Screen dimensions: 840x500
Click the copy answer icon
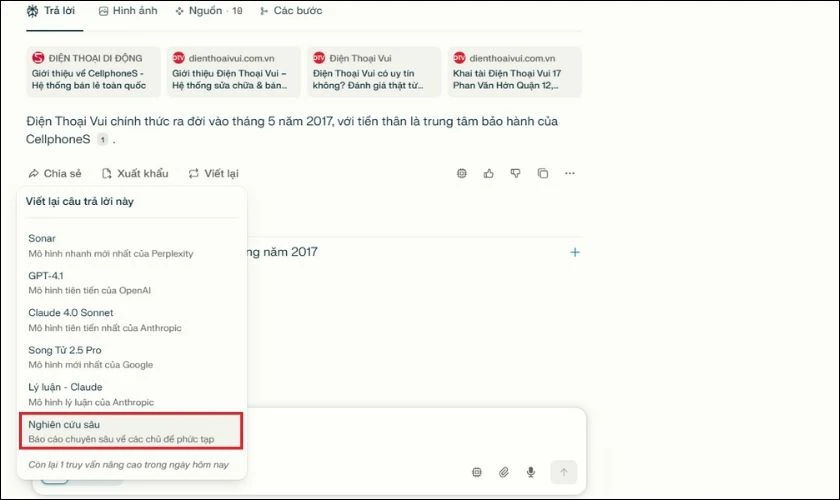coord(543,173)
